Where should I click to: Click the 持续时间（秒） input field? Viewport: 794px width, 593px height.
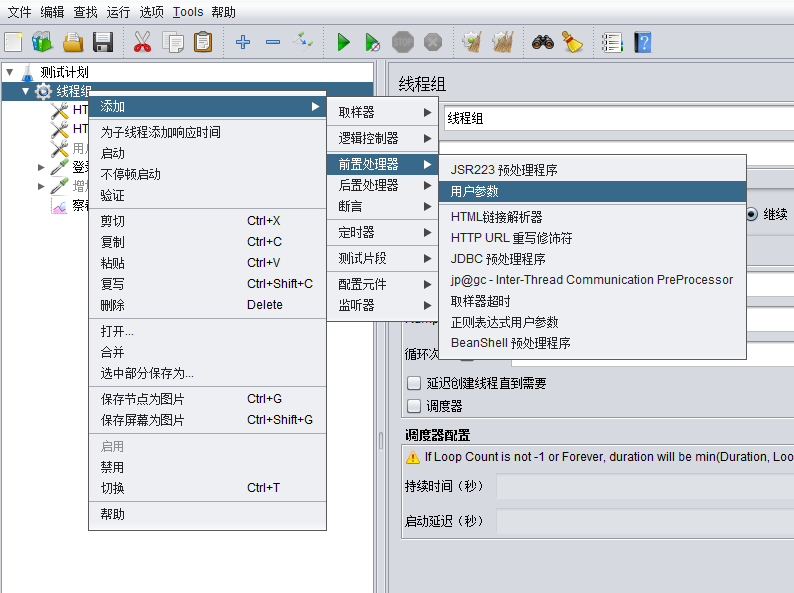click(x=645, y=486)
